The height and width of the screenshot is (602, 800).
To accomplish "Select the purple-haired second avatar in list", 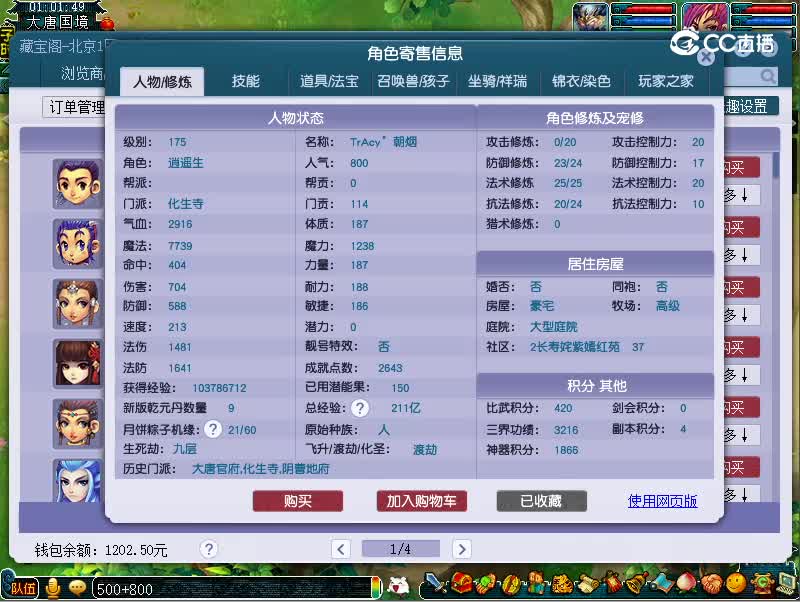I will (x=78, y=244).
